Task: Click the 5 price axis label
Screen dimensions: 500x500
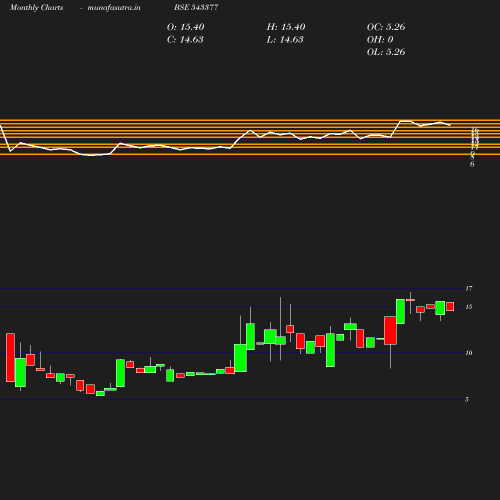Action: pyautogui.click(x=467, y=399)
